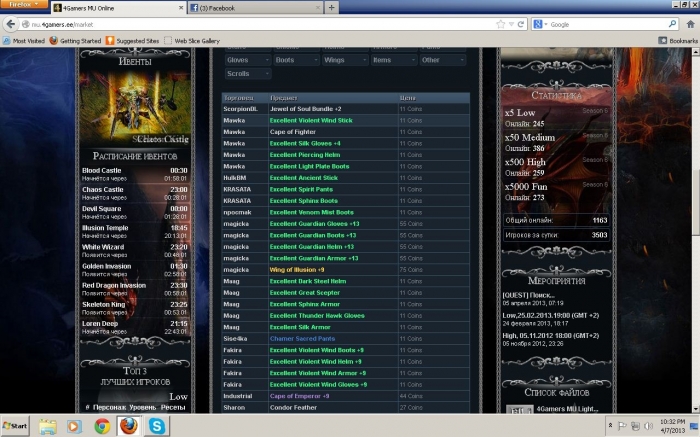Expand the Wings category dropdown

[x=344, y=60]
